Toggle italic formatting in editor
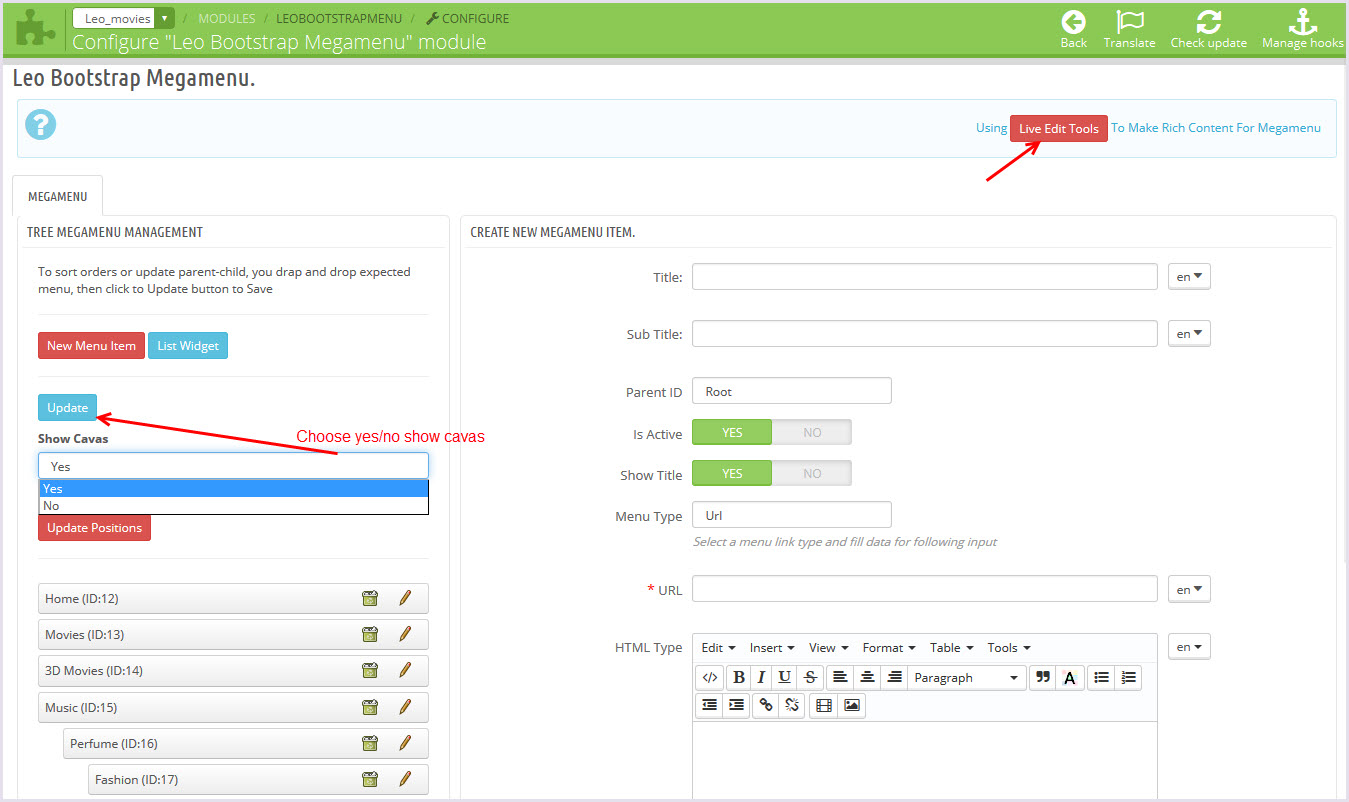Viewport: 1349px width, 802px height. [x=761, y=677]
